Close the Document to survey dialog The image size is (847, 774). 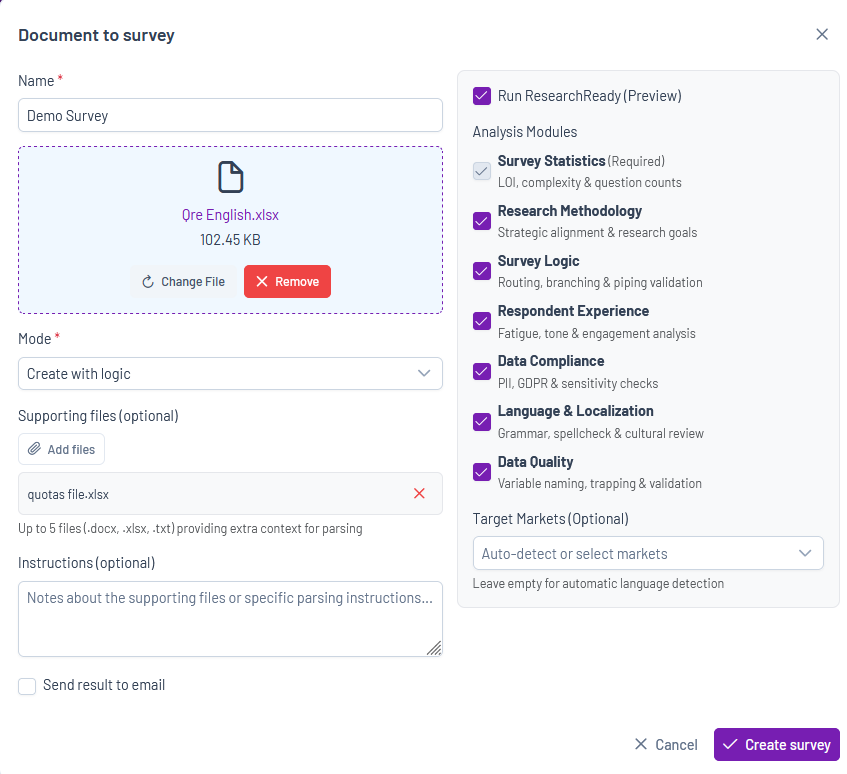point(822,35)
